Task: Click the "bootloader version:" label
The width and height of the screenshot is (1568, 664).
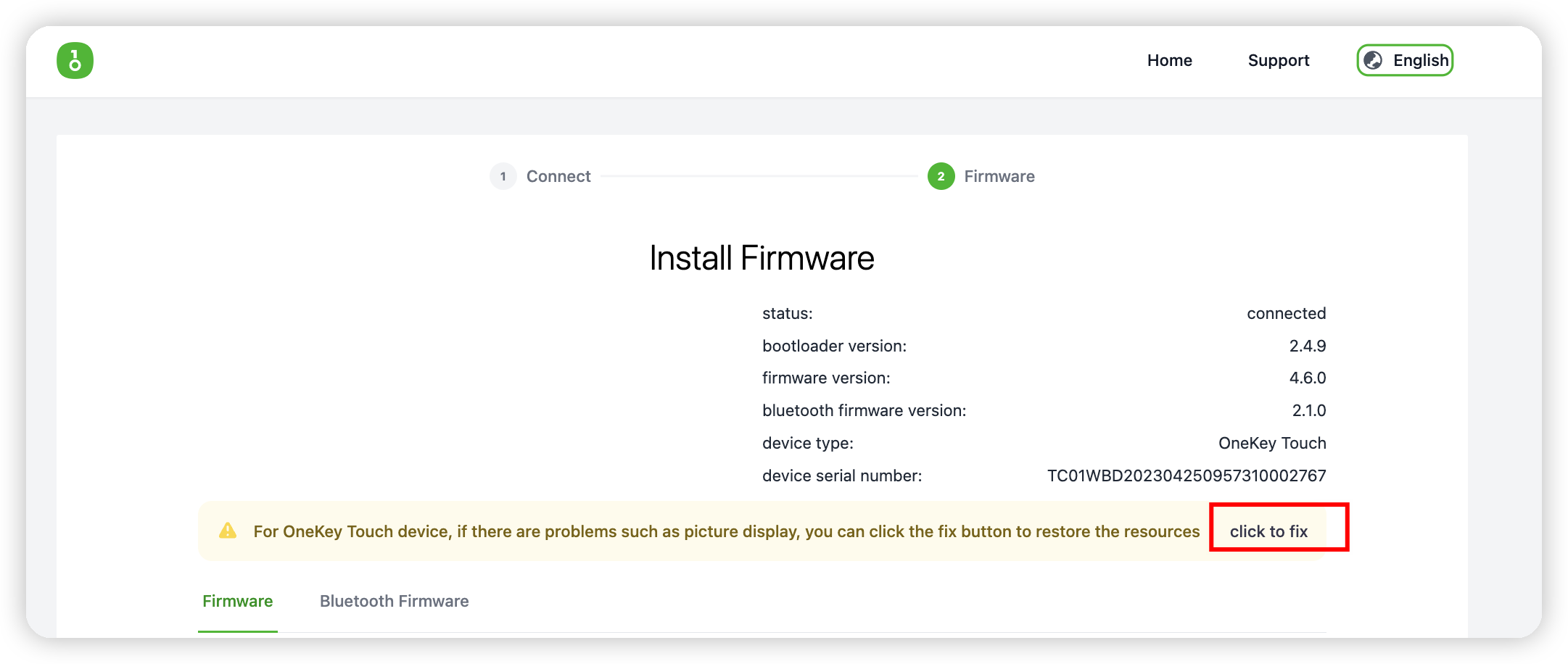Action: click(x=834, y=346)
